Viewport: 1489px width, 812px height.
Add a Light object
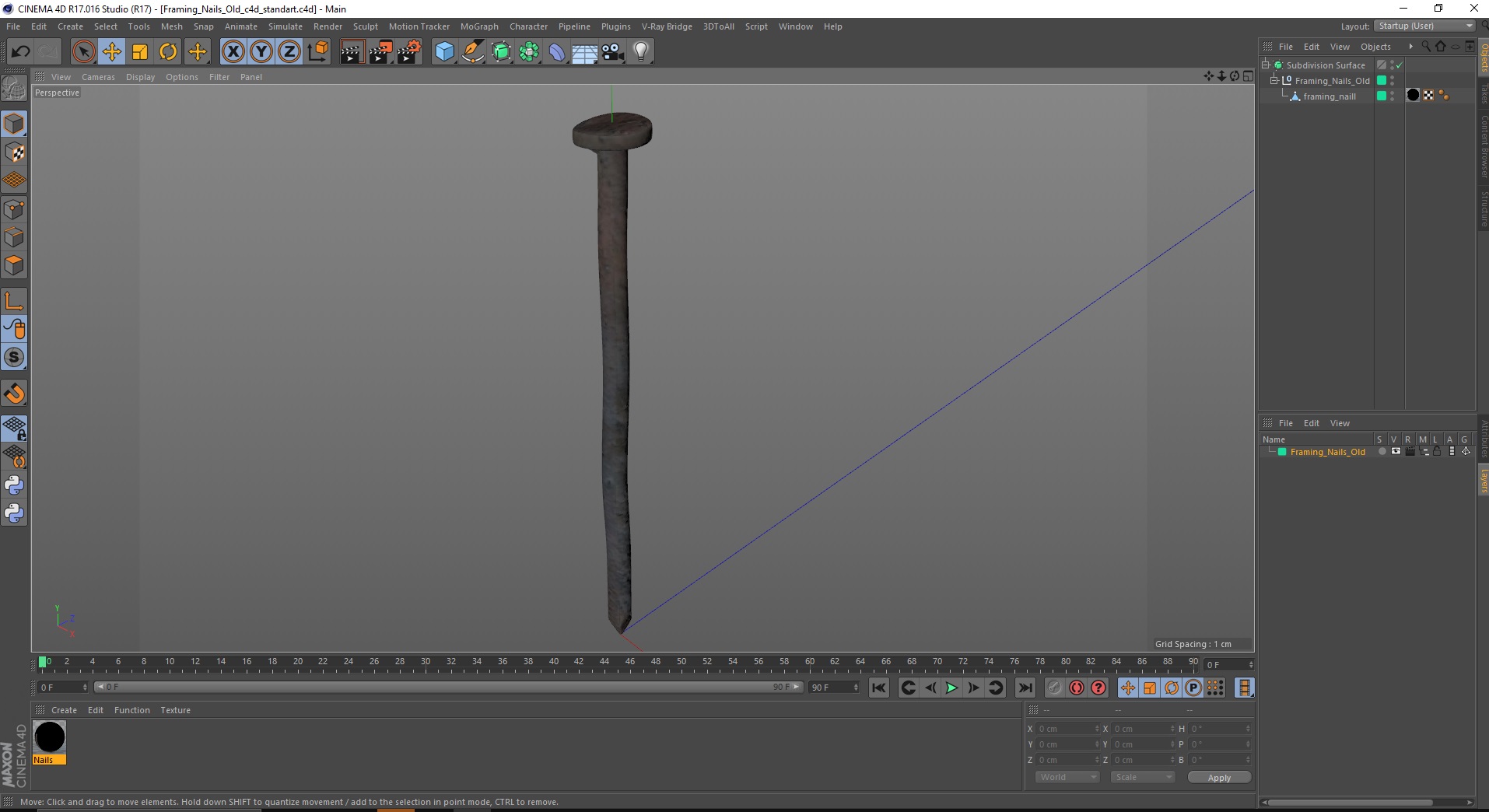pyautogui.click(x=640, y=52)
